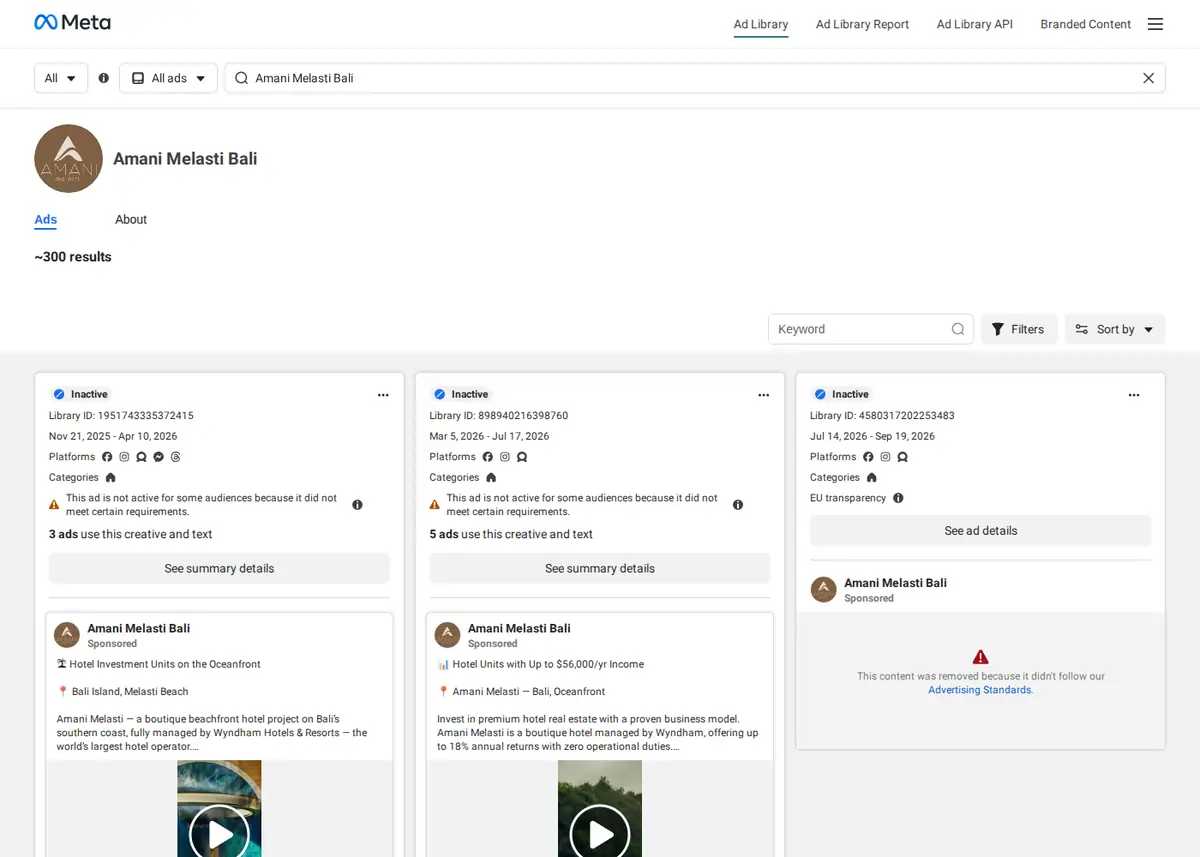Open Branded Content in top navigation
The width and height of the screenshot is (1200, 857).
pos(1086,24)
